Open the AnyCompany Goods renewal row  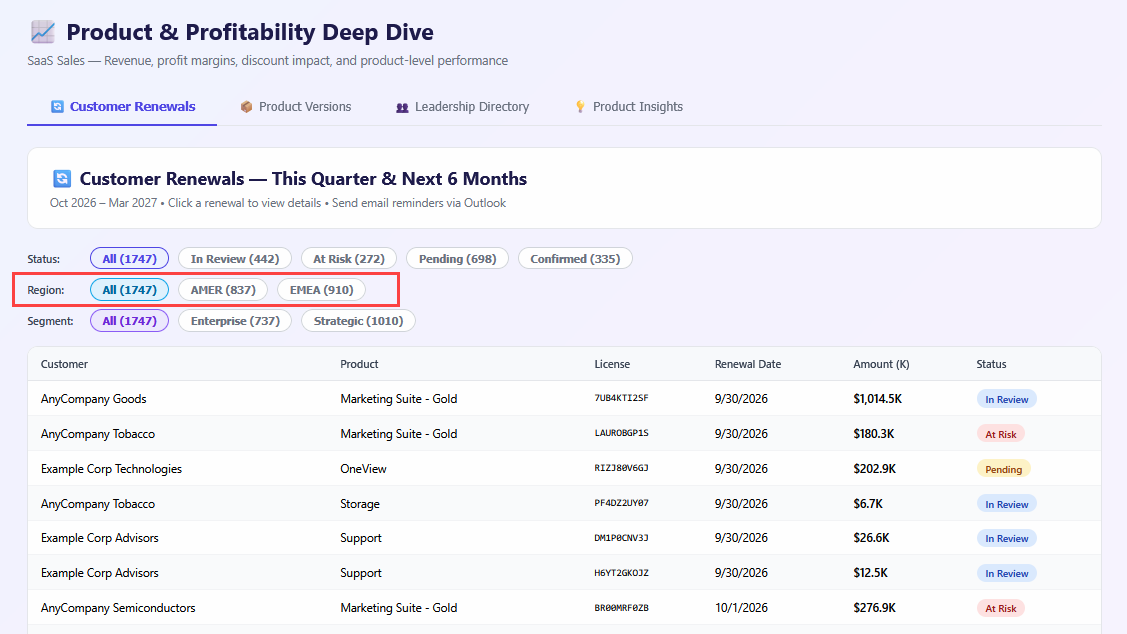tap(564, 398)
